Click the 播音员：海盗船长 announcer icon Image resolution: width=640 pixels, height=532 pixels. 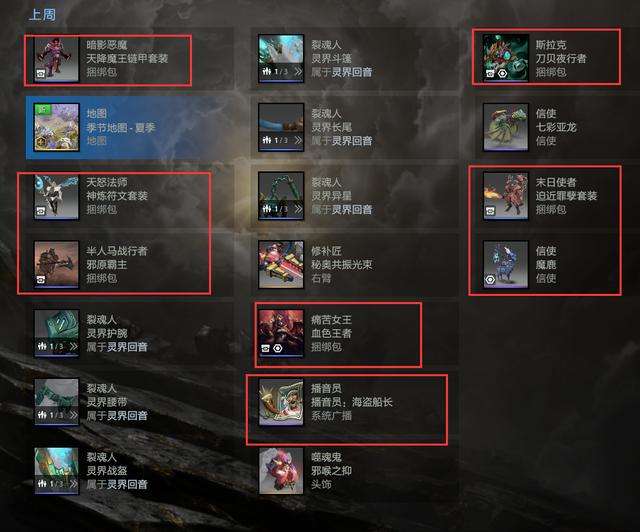click(281, 402)
